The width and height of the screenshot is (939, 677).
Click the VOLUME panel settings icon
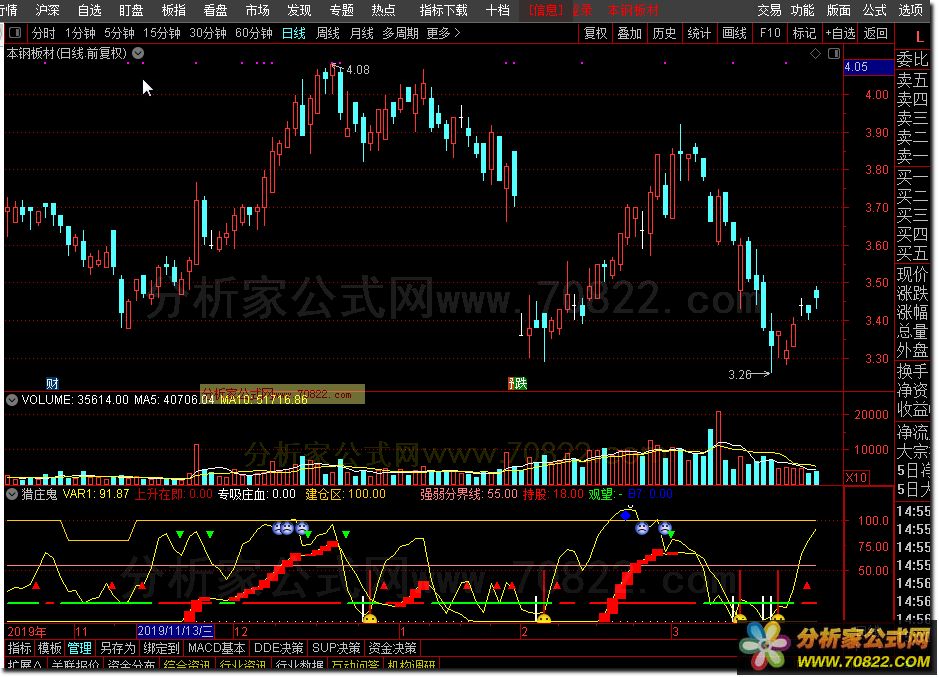[x=11, y=399]
